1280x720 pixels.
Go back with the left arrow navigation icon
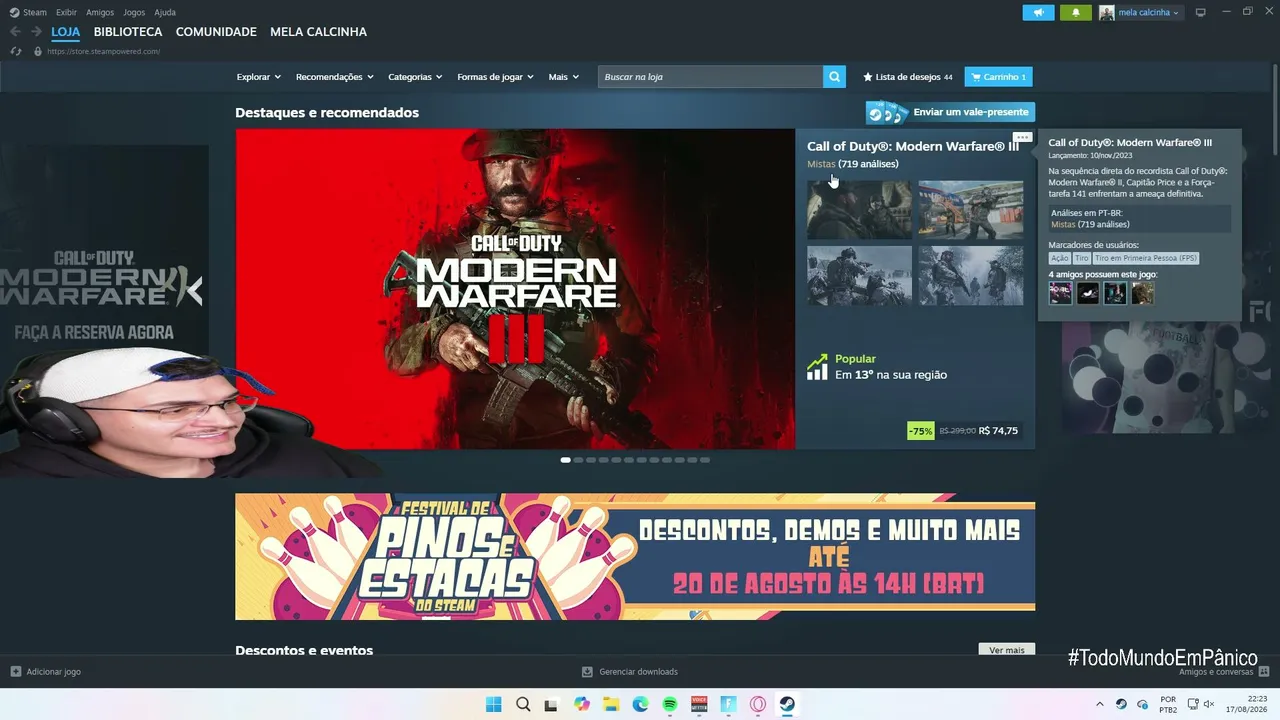(x=15, y=32)
